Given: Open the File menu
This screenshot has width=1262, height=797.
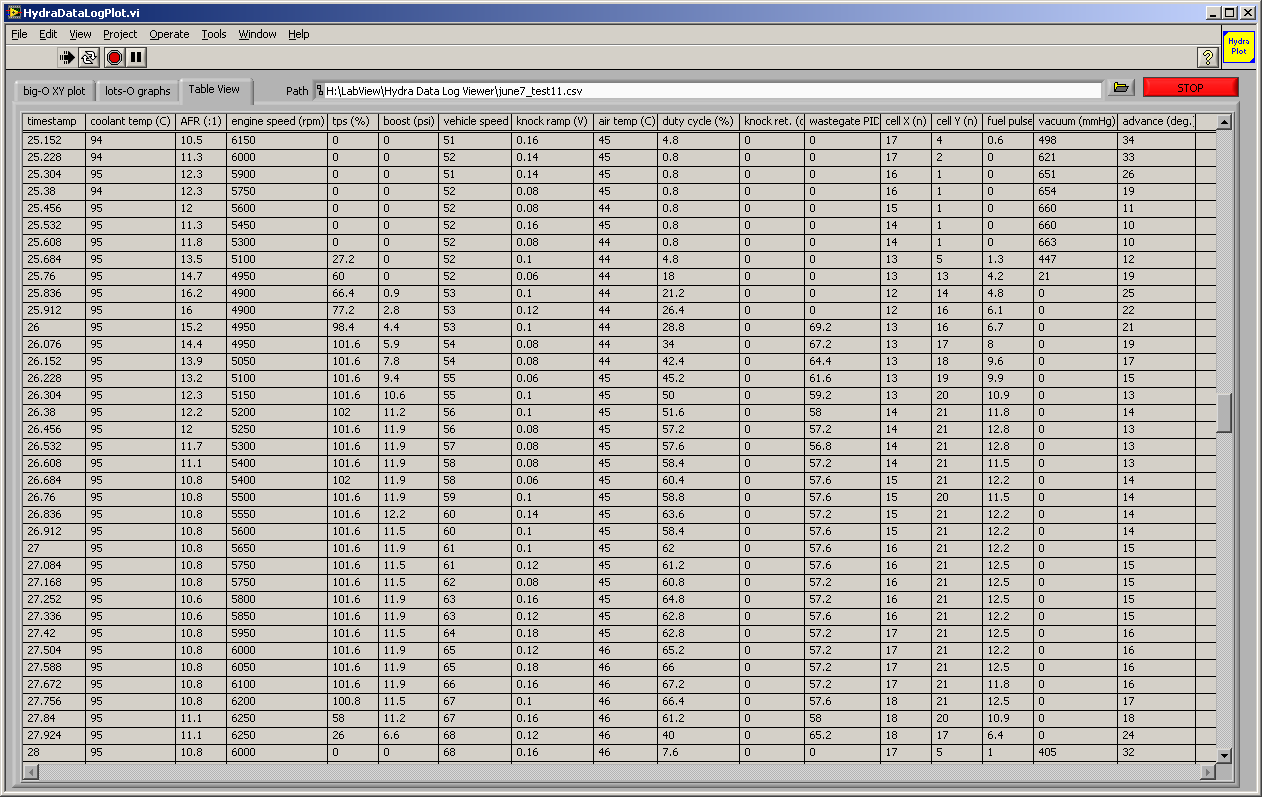Looking at the screenshot, I should [19, 34].
